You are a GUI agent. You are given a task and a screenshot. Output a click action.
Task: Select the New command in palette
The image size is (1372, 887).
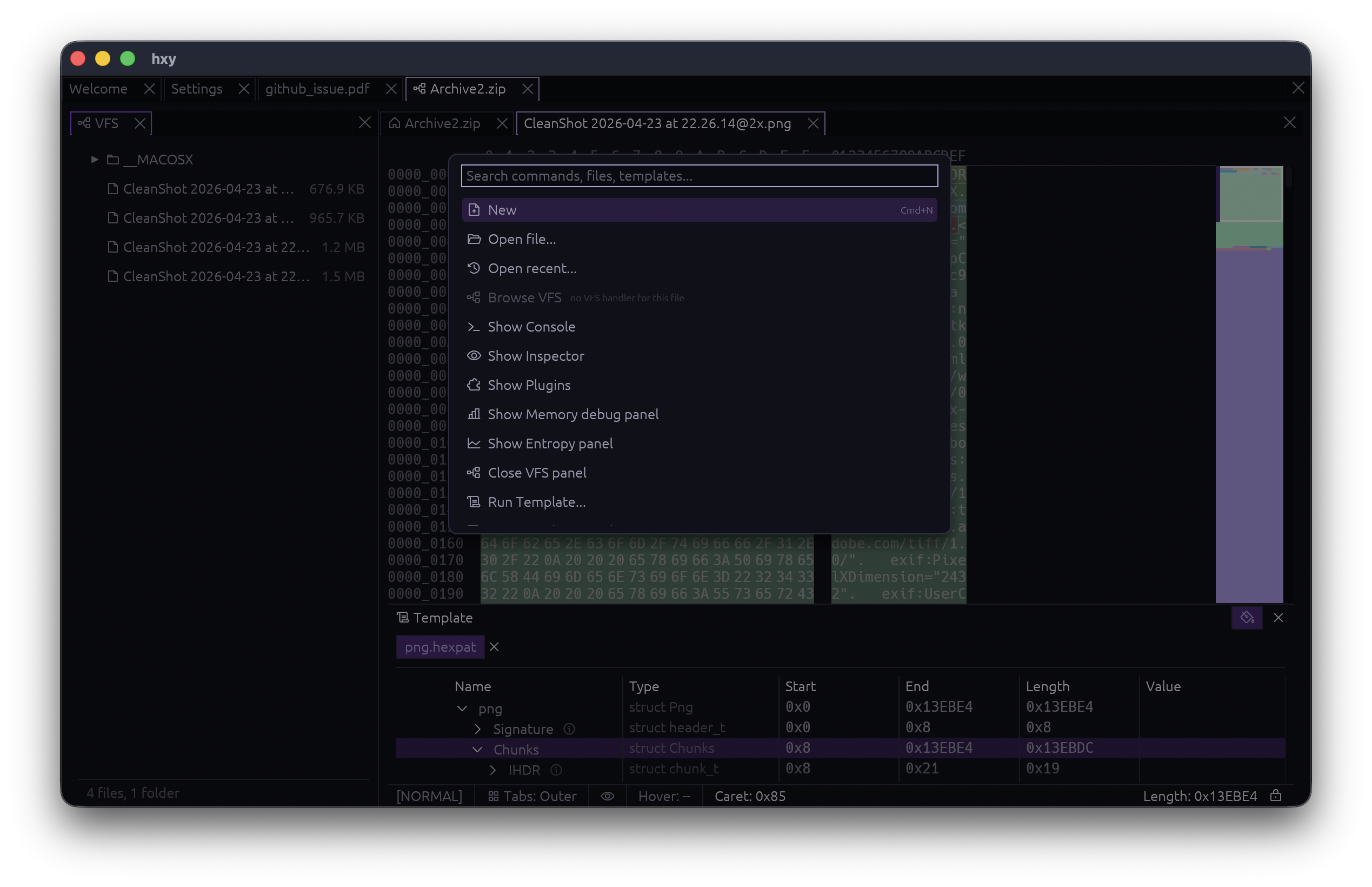[698, 210]
